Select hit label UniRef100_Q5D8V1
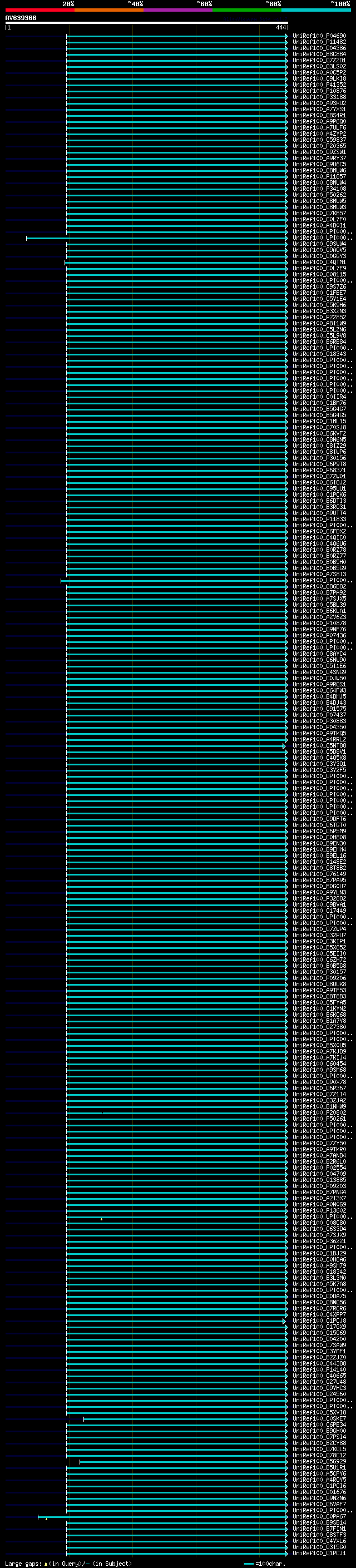 pos(319,752)
